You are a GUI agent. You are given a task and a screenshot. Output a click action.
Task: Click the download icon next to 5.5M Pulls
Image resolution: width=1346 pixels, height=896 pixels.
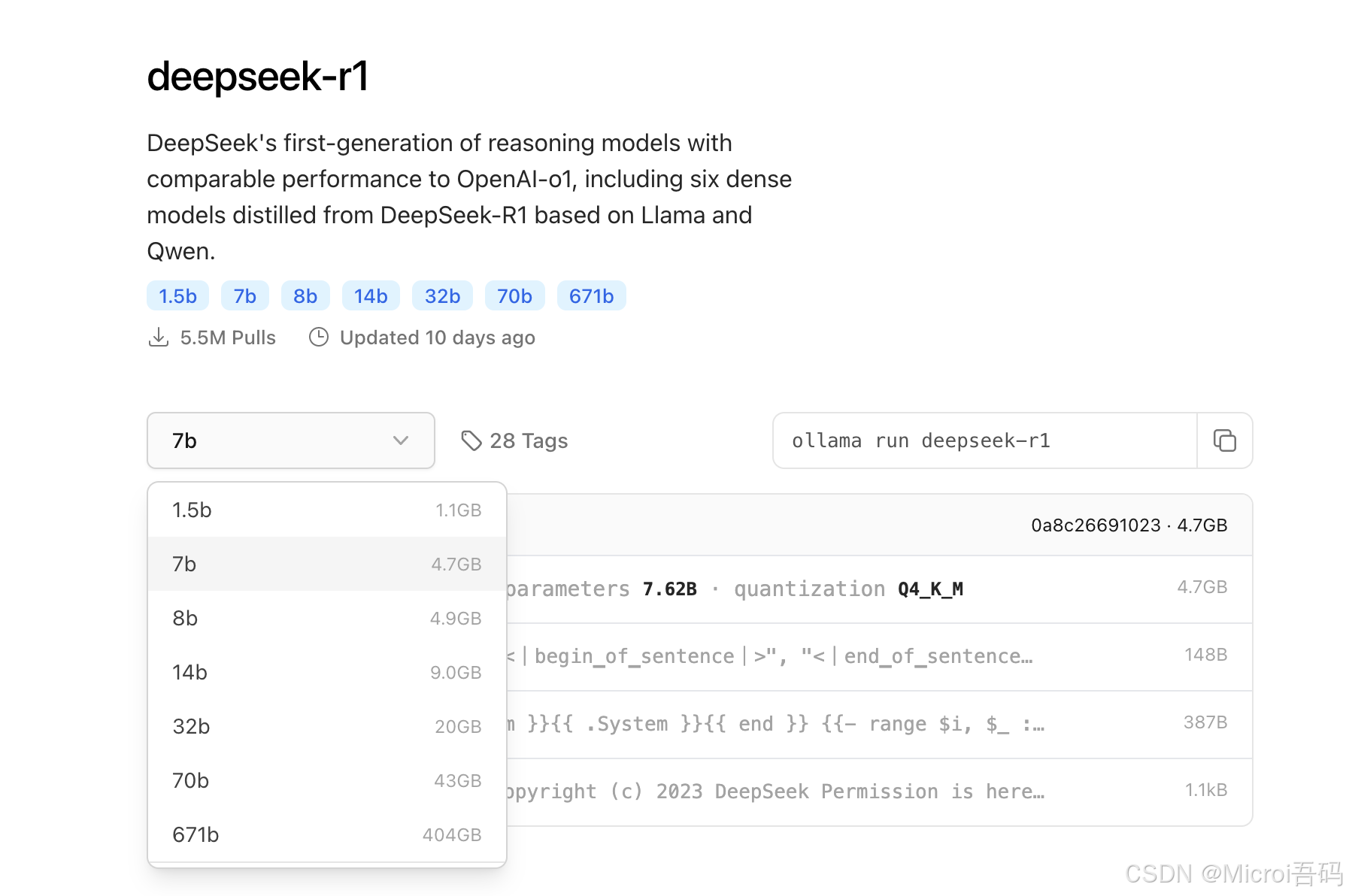[159, 337]
